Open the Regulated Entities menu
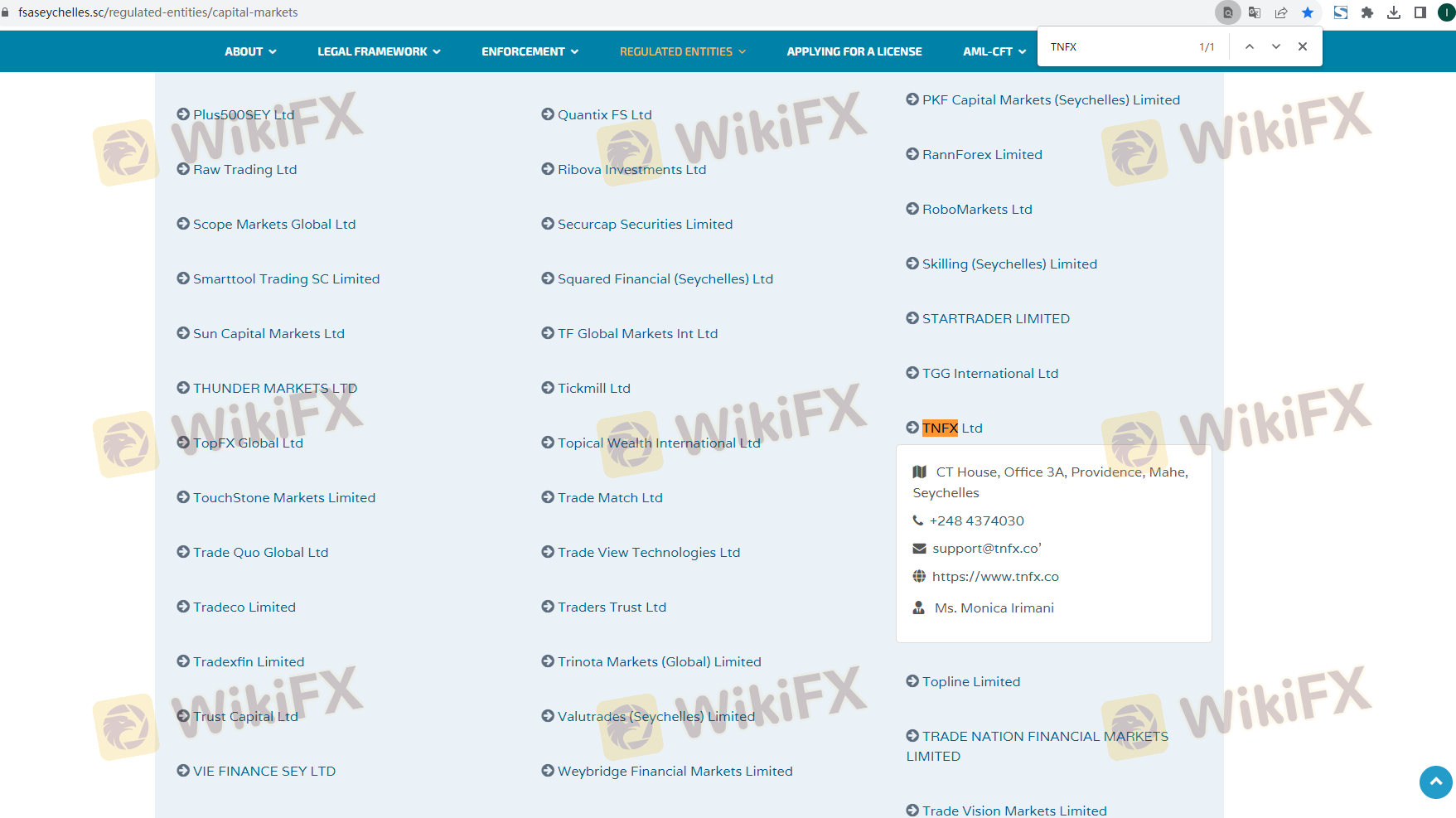This screenshot has height=818, width=1456. 682,51
